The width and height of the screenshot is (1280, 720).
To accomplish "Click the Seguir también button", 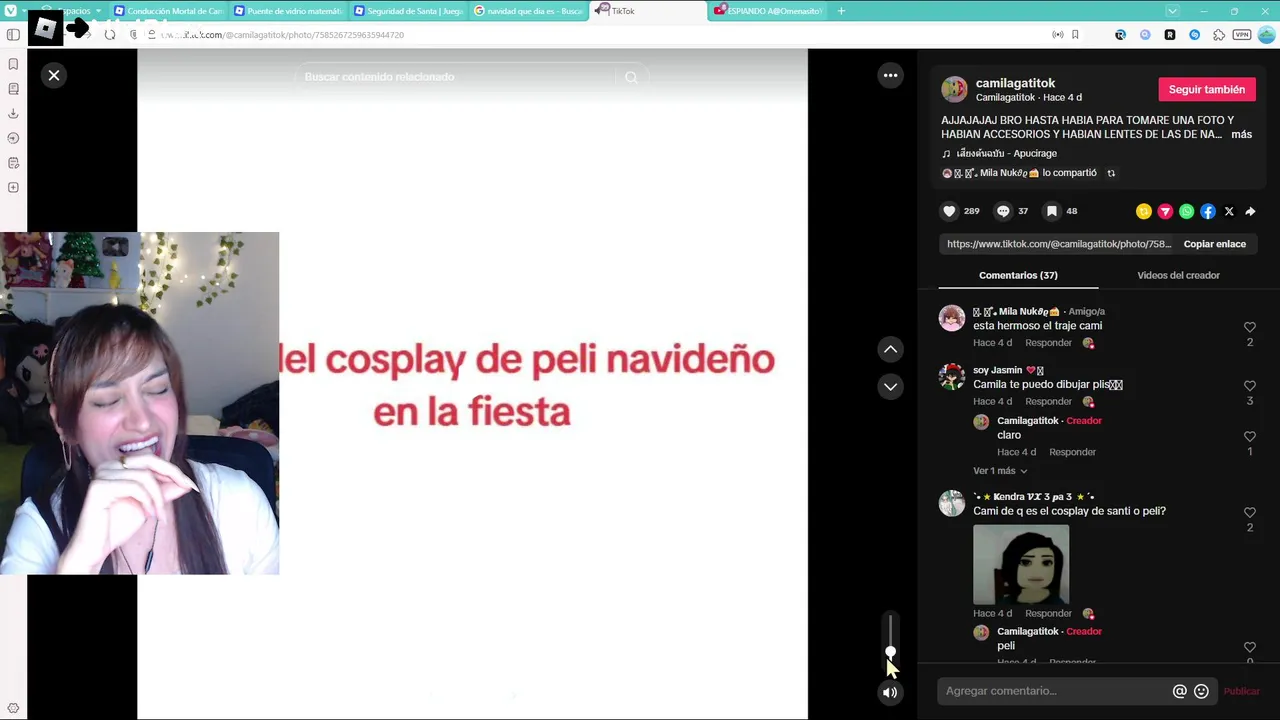I will pos(1207,89).
